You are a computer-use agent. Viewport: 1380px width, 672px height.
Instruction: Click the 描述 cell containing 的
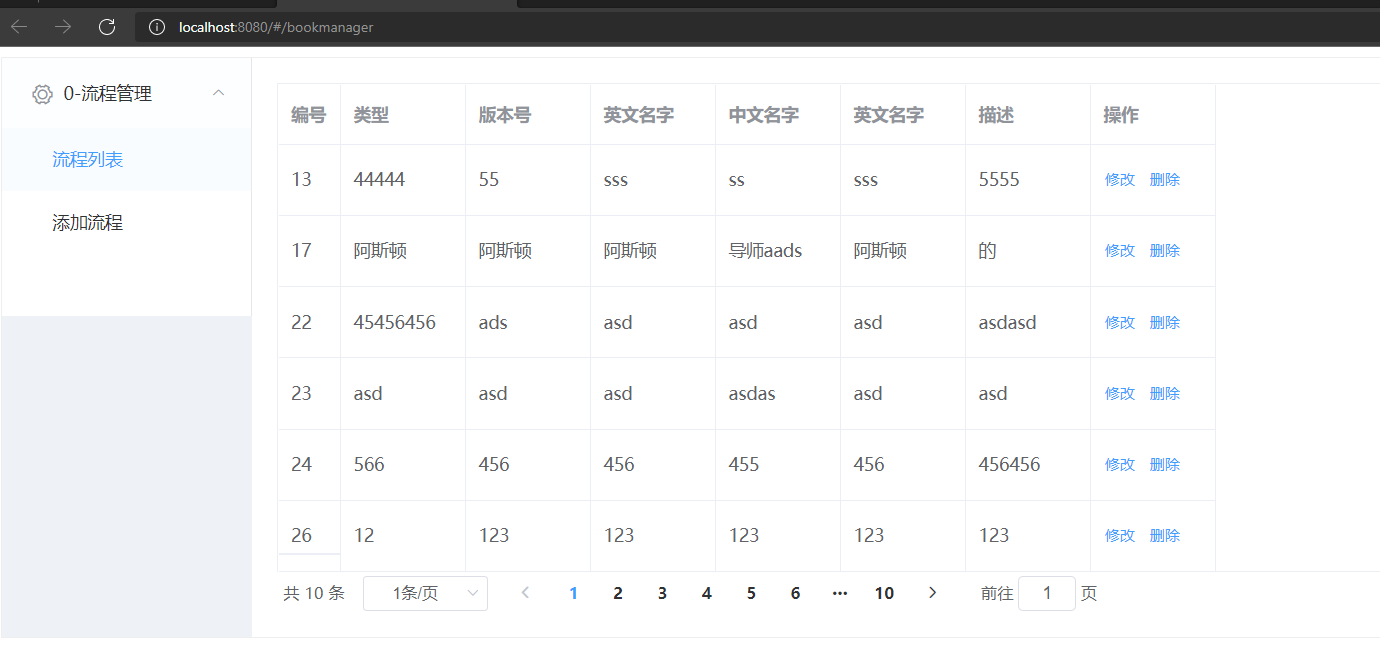(x=1028, y=251)
